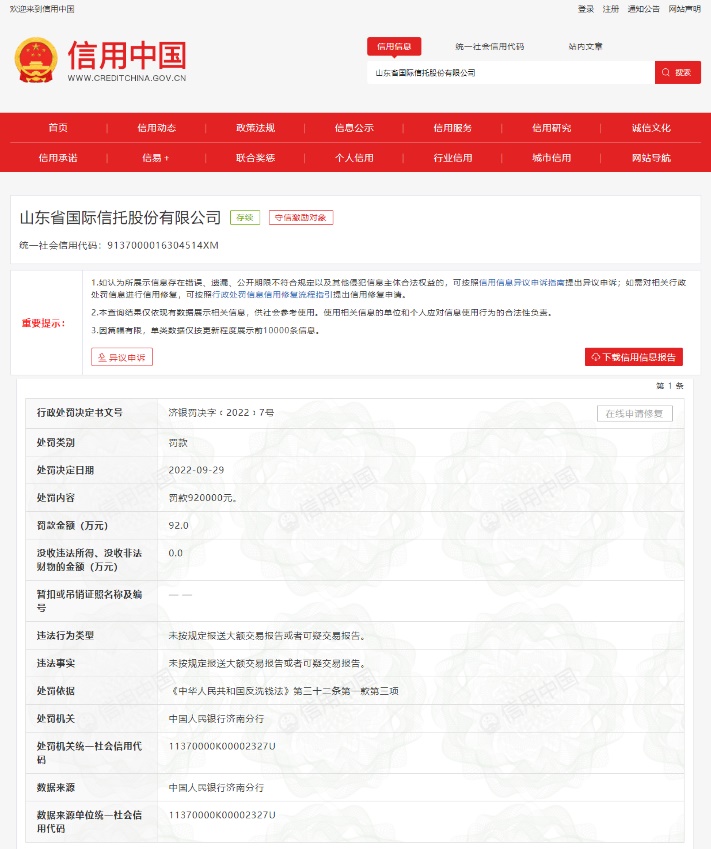Screen dimensions: 711x849
Task: Click the company name search input field
Action: (510, 72)
